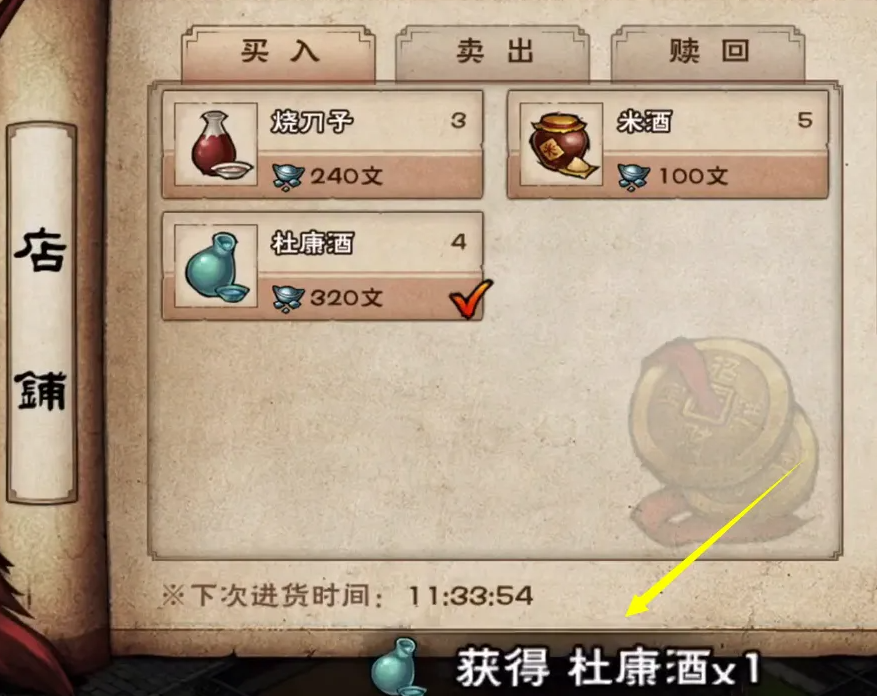Image resolution: width=877 pixels, height=696 pixels.
Task: Click the silver ingot beside 240文
Action: point(287,177)
